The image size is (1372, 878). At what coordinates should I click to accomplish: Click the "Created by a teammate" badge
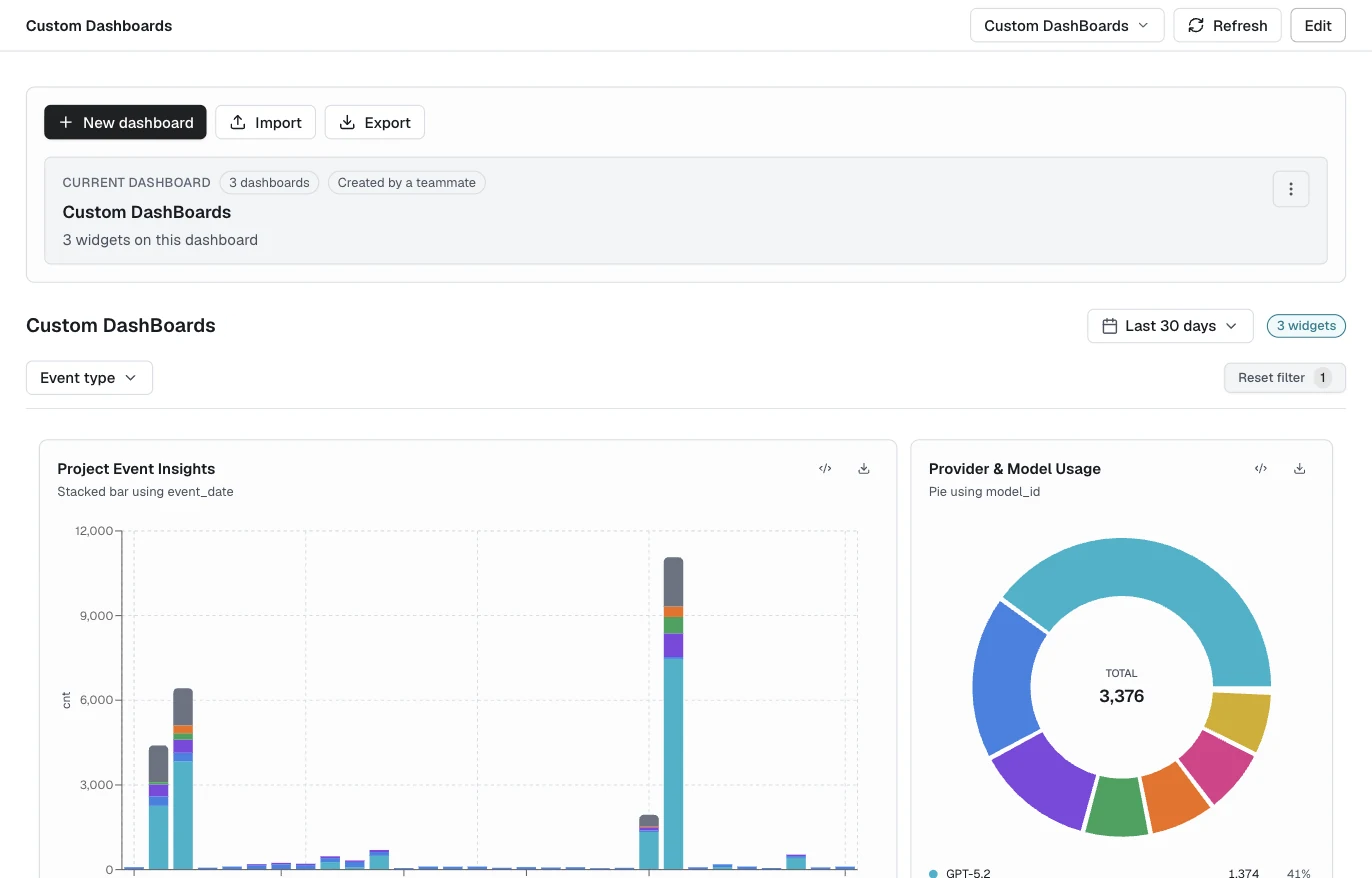point(407,183)
